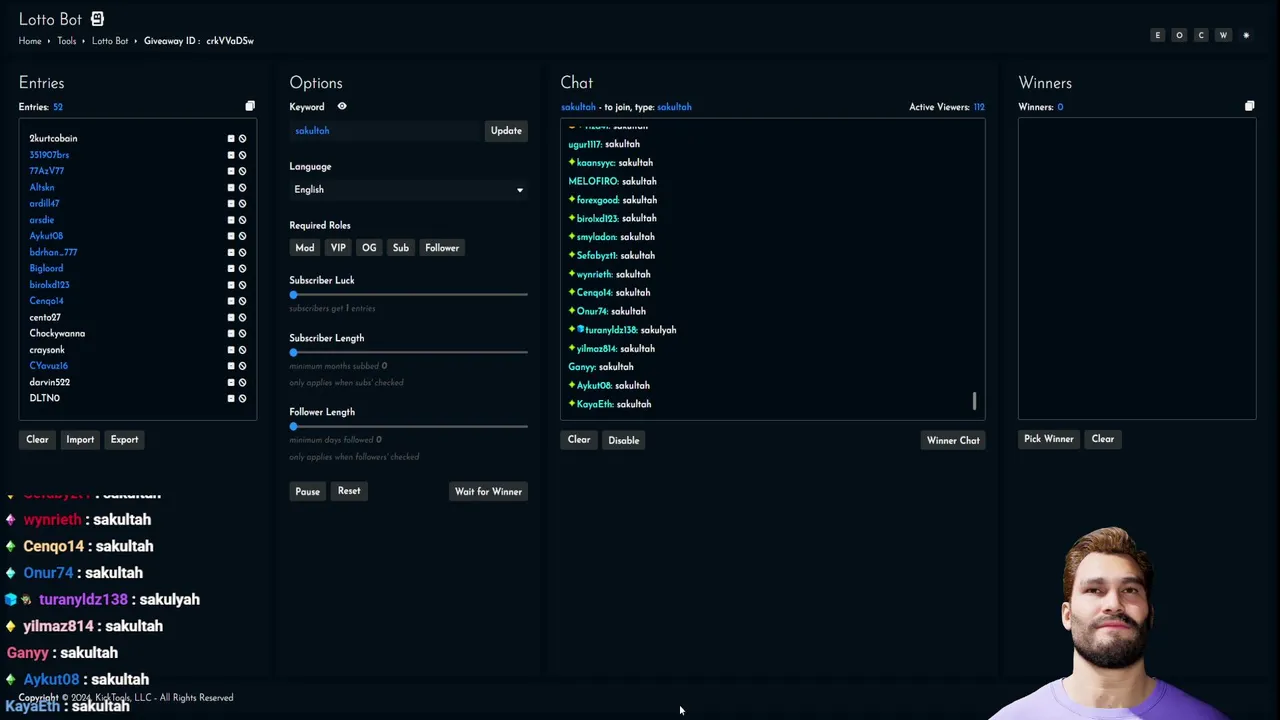Image resolution: width=1280 pixels, height=720 pixels.
Task: Click the KayaEth username in chat panel
Action: coord(595,405)
